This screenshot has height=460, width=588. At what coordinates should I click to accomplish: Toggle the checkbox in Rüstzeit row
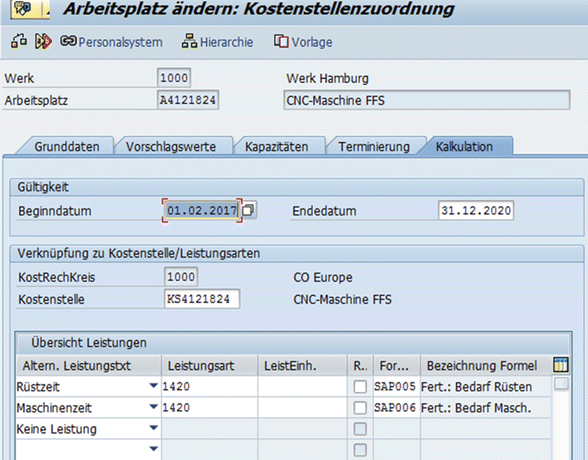click(x=360, y=387)
